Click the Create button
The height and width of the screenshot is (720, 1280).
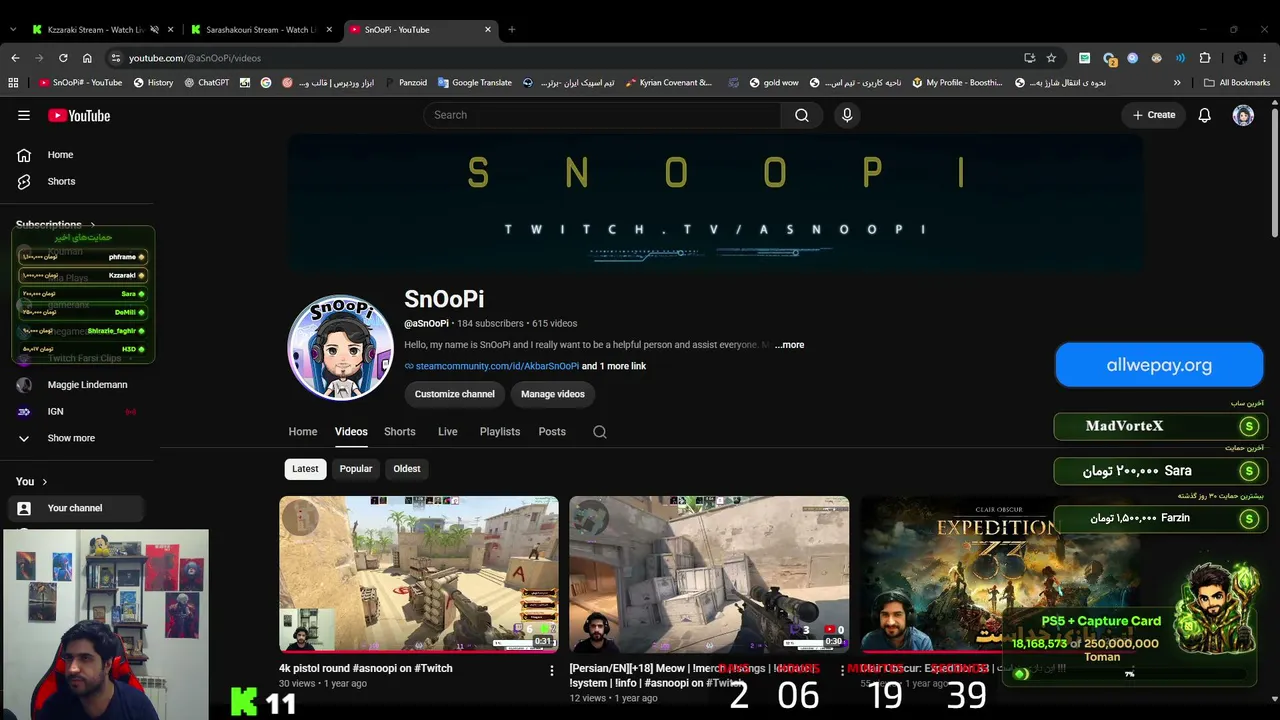coord(1154,115)
